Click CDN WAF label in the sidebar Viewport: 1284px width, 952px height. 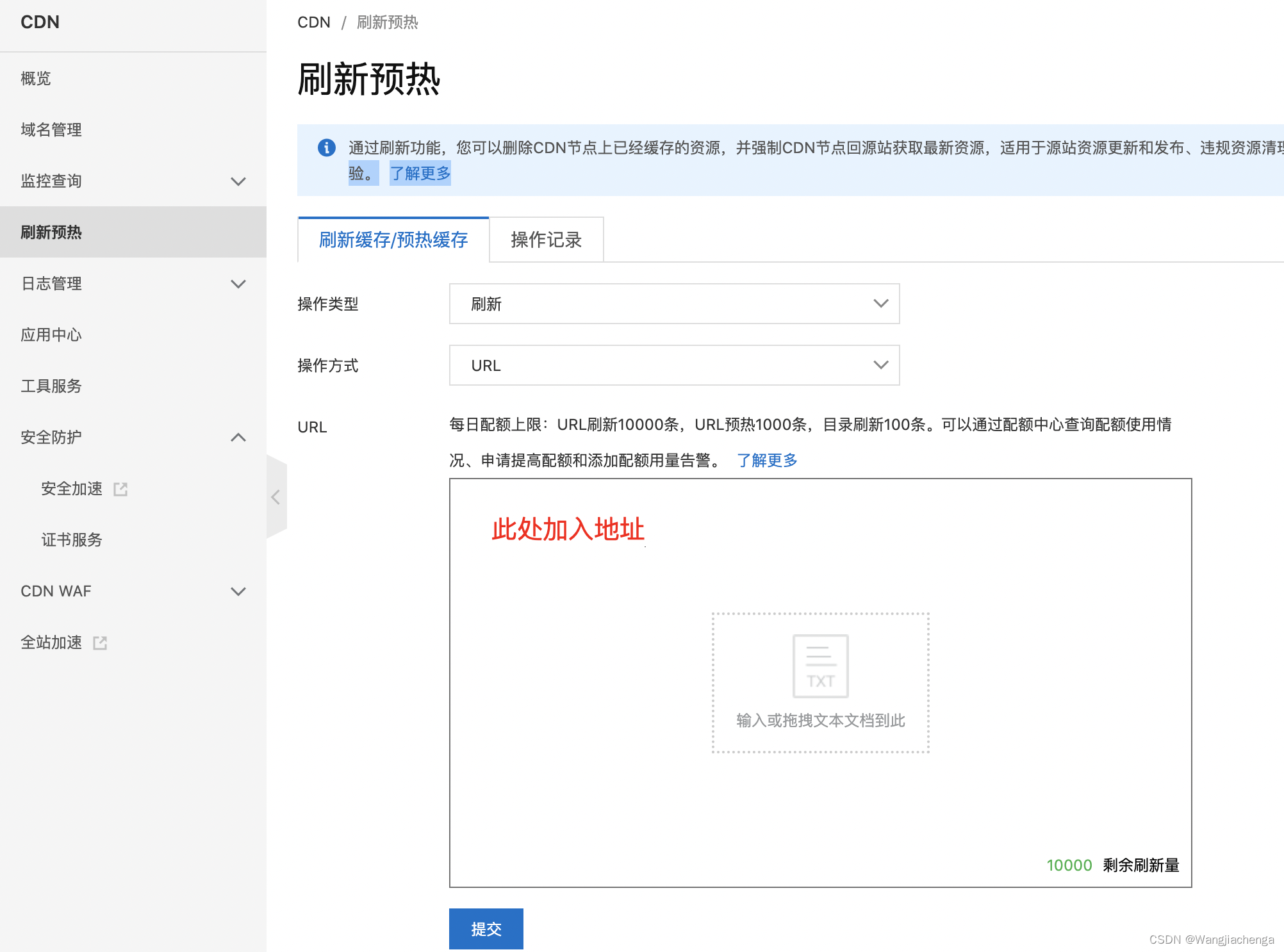56,591
